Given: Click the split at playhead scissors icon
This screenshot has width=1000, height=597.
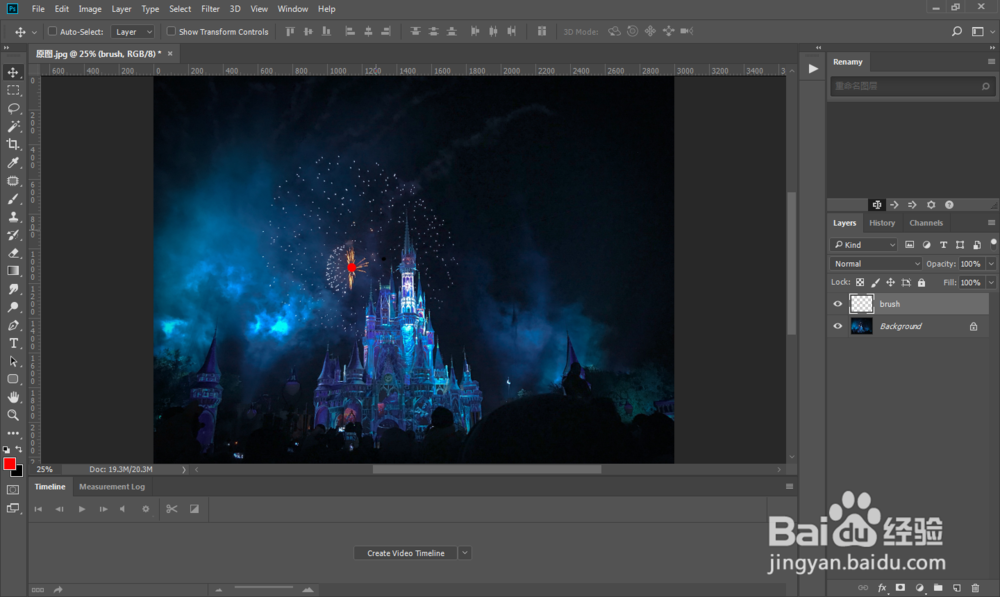Looking at the screenshot, I should 172,509.
